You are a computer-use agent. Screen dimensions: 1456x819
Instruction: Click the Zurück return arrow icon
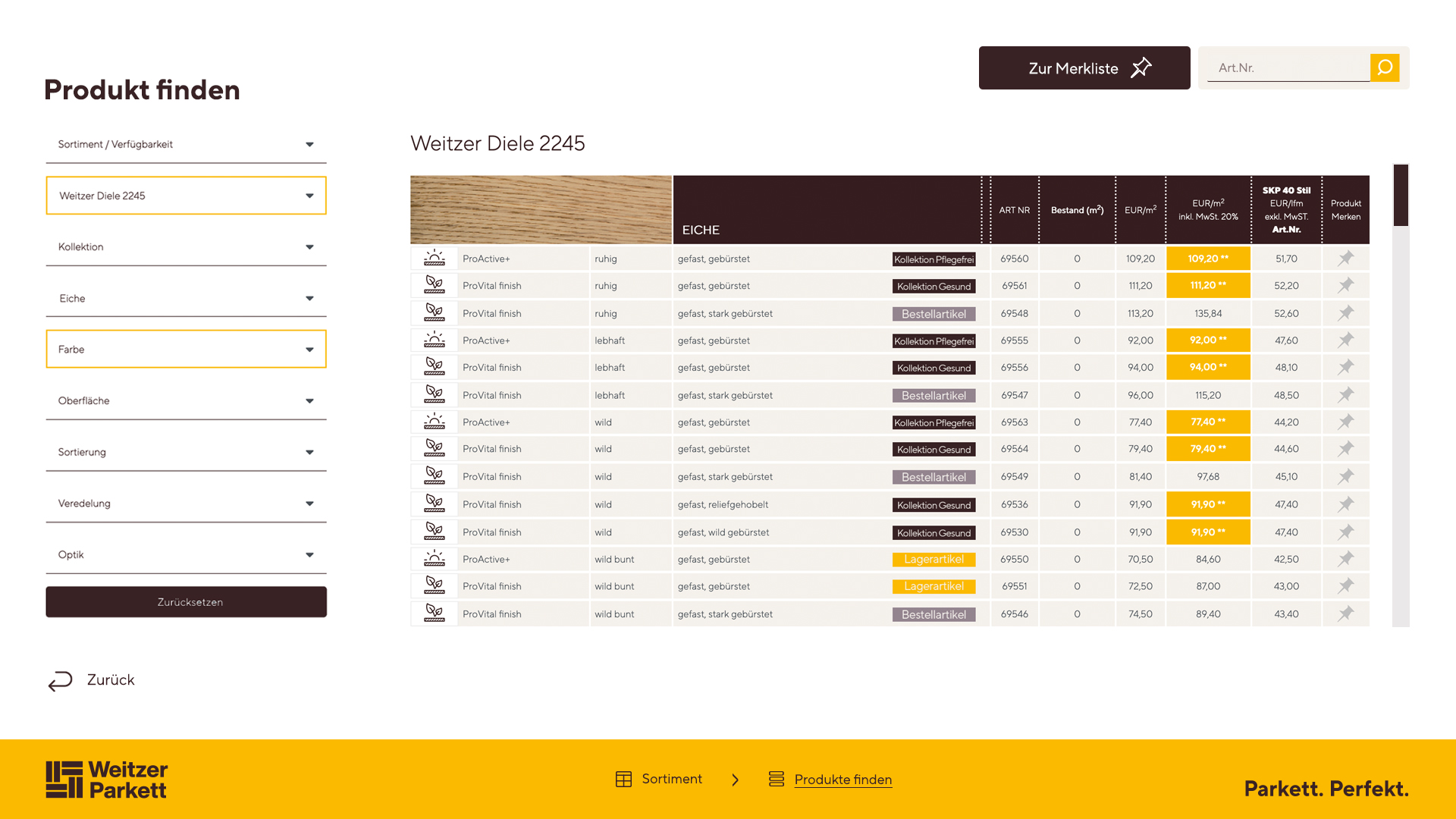pyautogui.click(x=61, y=680)
